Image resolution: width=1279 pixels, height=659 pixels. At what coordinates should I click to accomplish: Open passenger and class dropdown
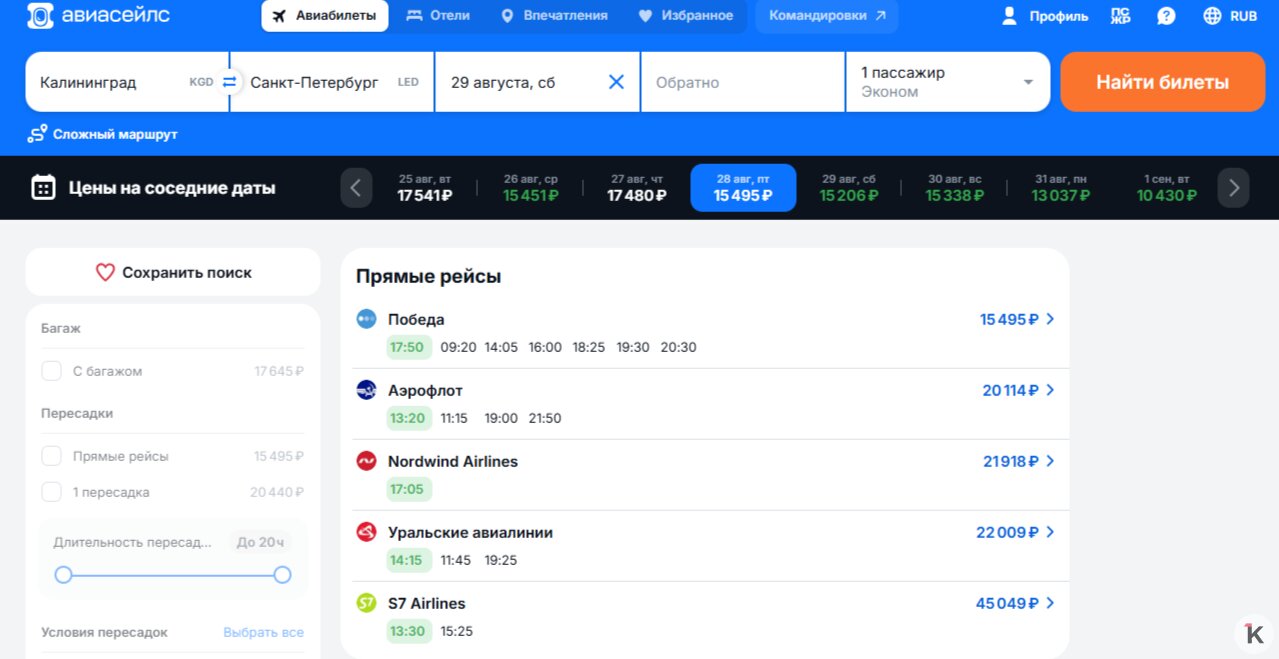click(948, 82)
